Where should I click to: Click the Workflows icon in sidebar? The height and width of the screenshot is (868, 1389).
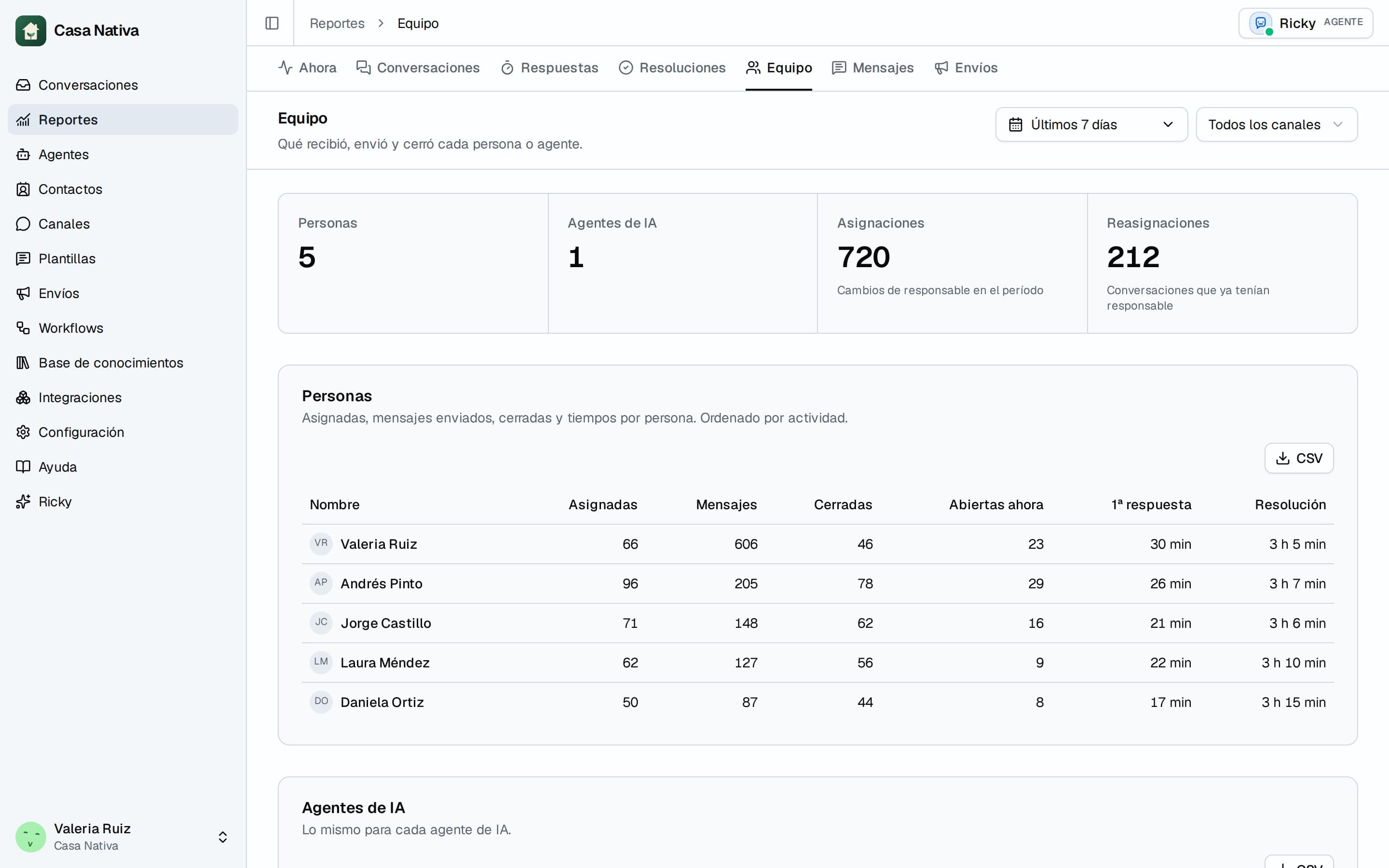click(23, 328)
